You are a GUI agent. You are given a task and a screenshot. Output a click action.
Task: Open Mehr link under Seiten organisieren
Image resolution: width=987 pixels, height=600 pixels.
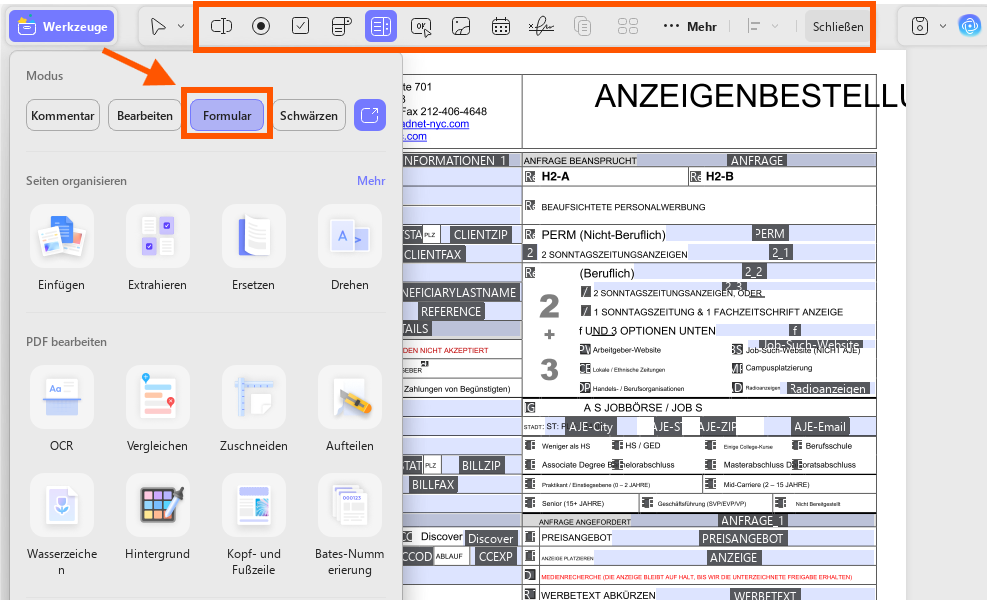[371, 181]
